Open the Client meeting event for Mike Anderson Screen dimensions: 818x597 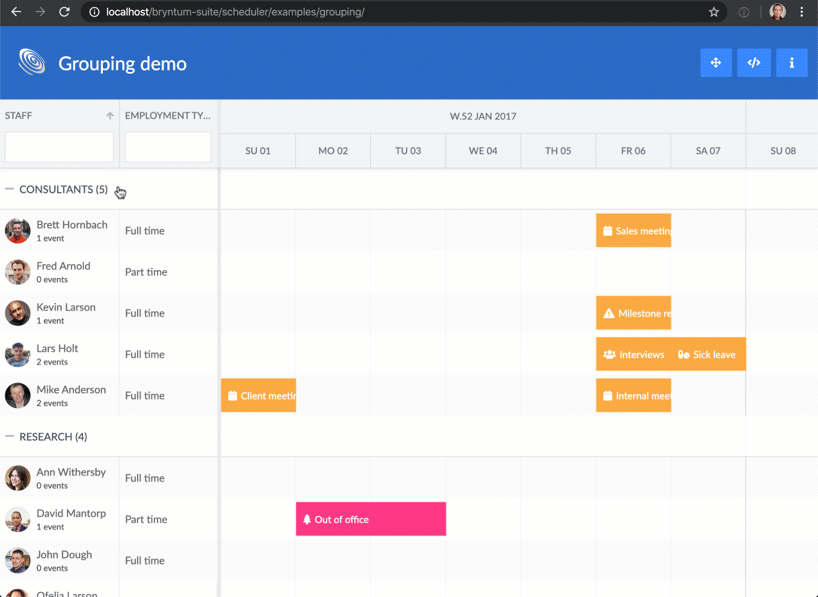click(258, 395)
